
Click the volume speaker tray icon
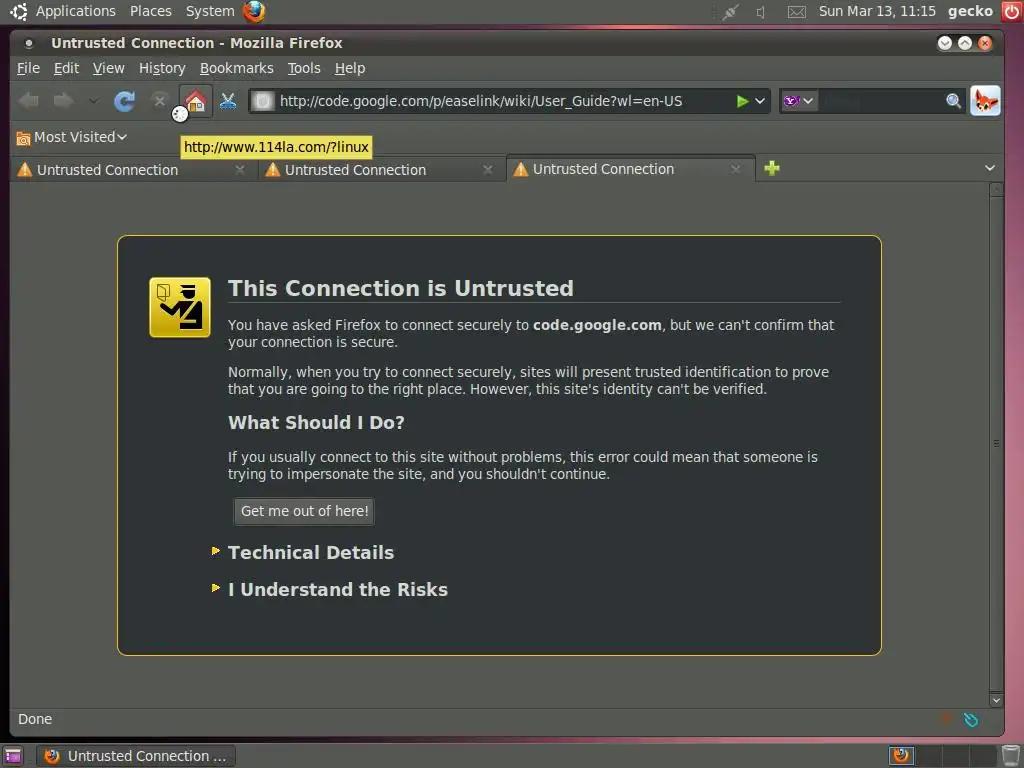click(761, 12)
